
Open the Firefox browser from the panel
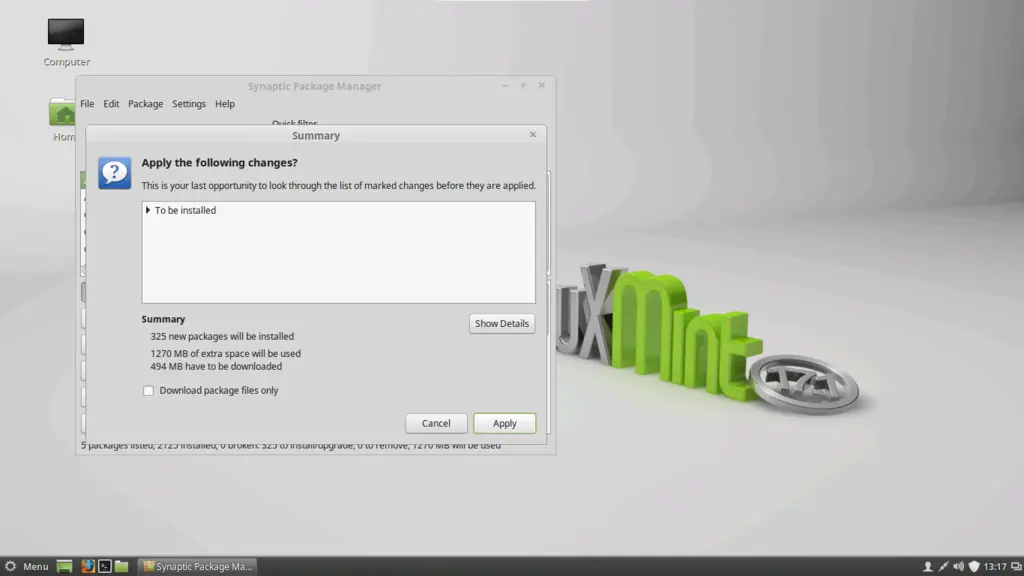click(88, 566)
